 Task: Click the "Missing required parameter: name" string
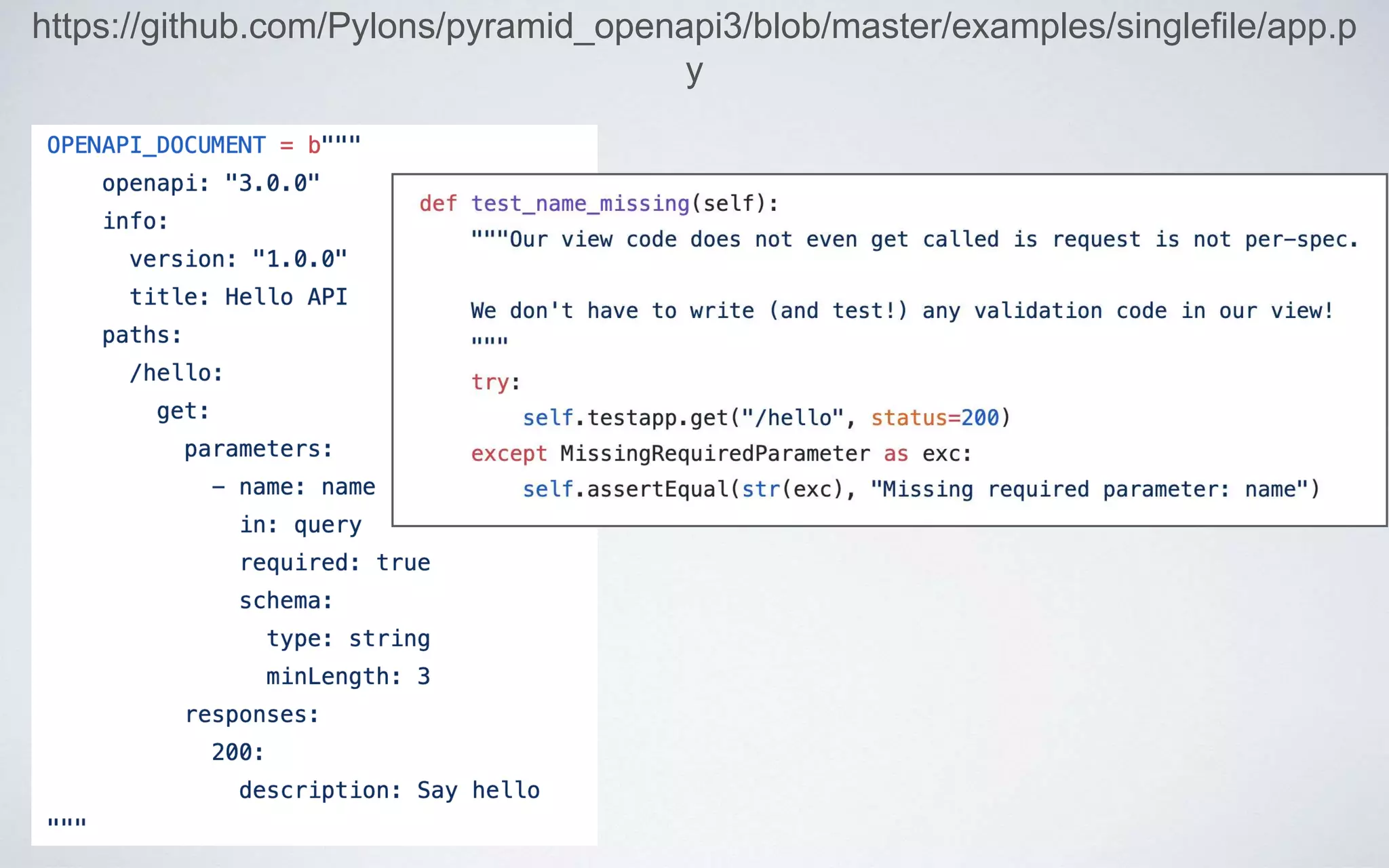(1089, 490)
